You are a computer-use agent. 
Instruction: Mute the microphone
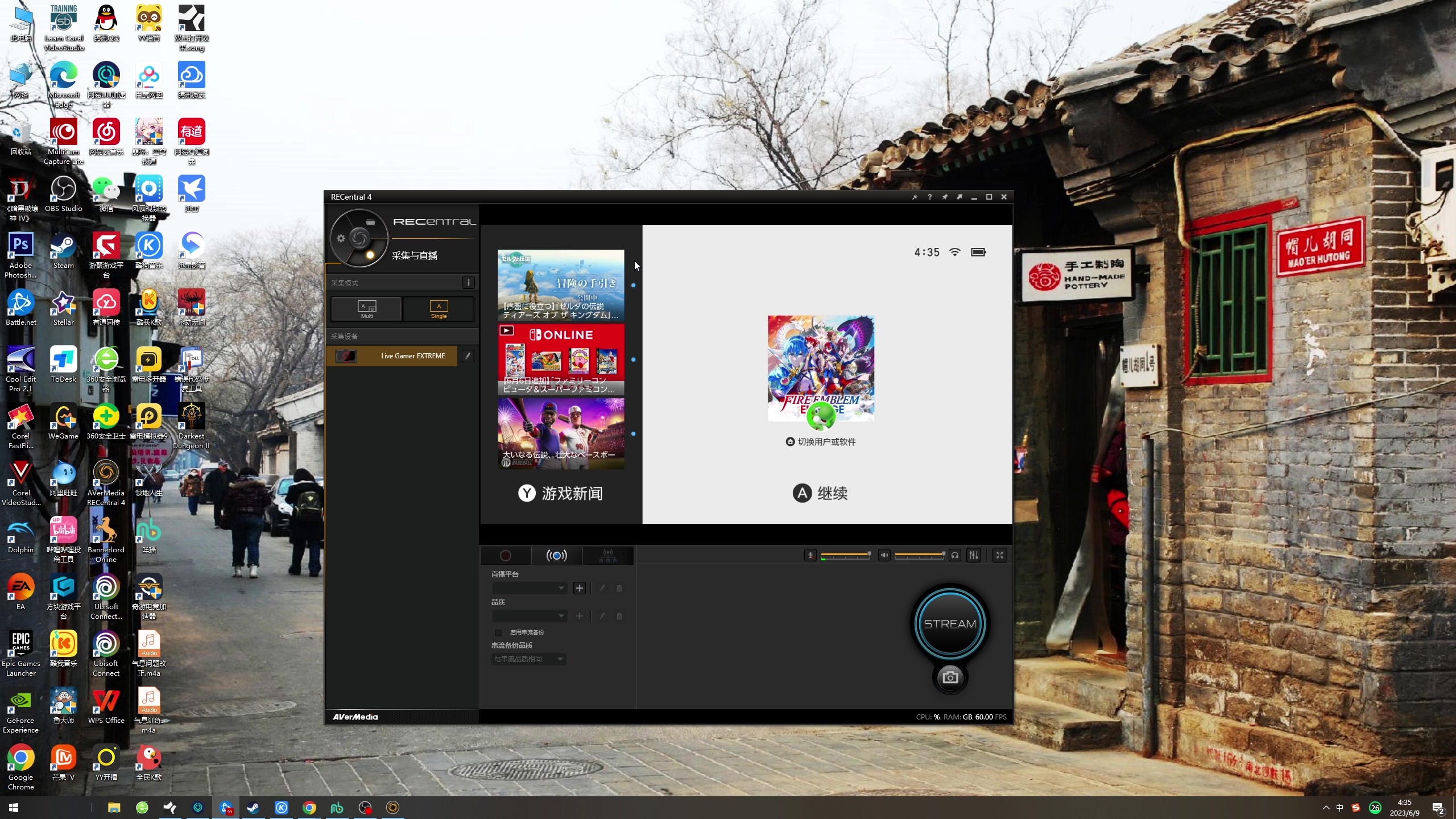point(810,555)
